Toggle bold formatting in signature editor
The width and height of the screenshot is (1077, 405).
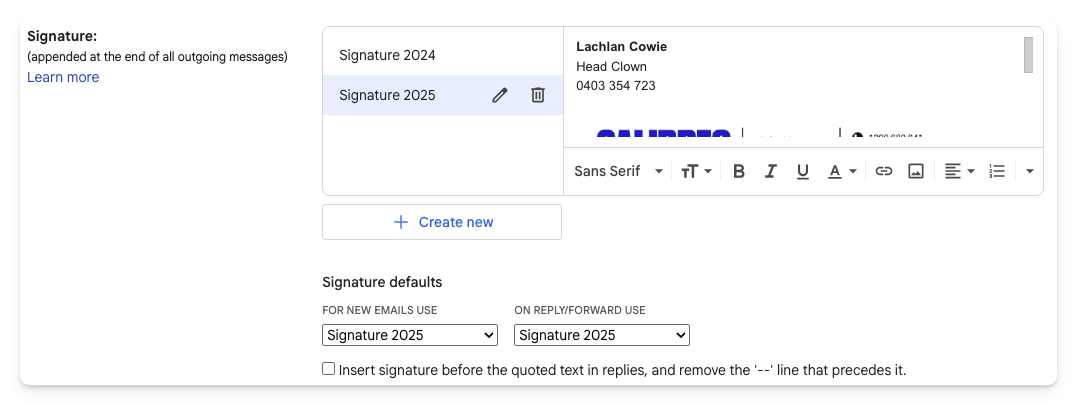(739, 171)
